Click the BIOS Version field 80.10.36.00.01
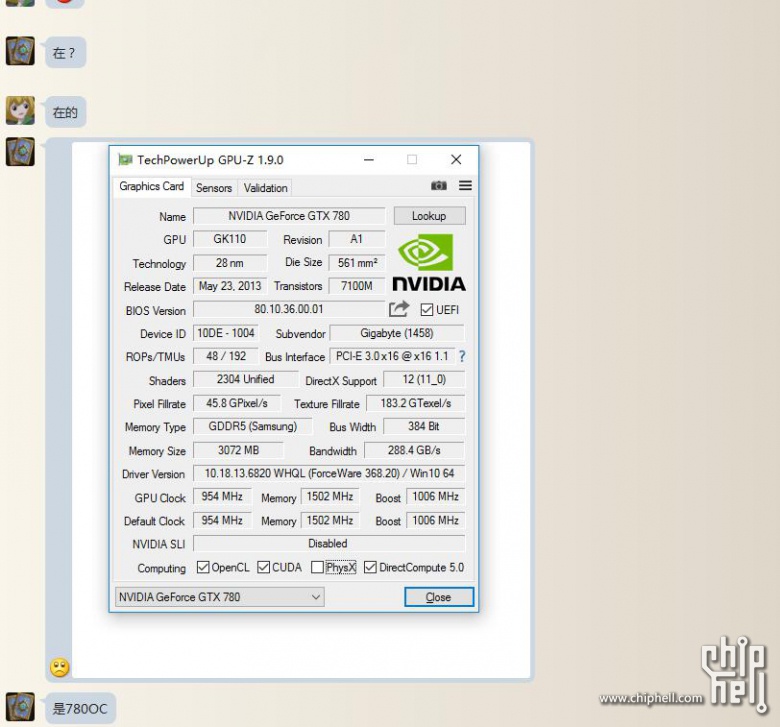Viewport: 780px width, 727px height. click(x=289, y=309)
